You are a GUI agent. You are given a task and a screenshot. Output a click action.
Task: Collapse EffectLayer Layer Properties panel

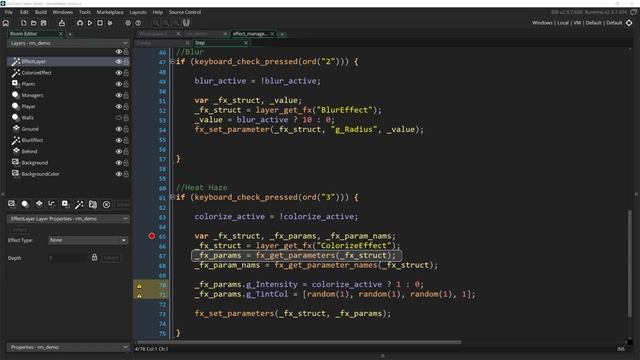125,219
